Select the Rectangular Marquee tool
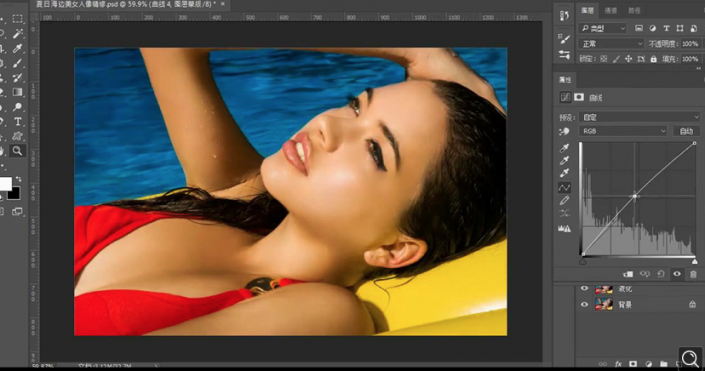 point(17,19)
